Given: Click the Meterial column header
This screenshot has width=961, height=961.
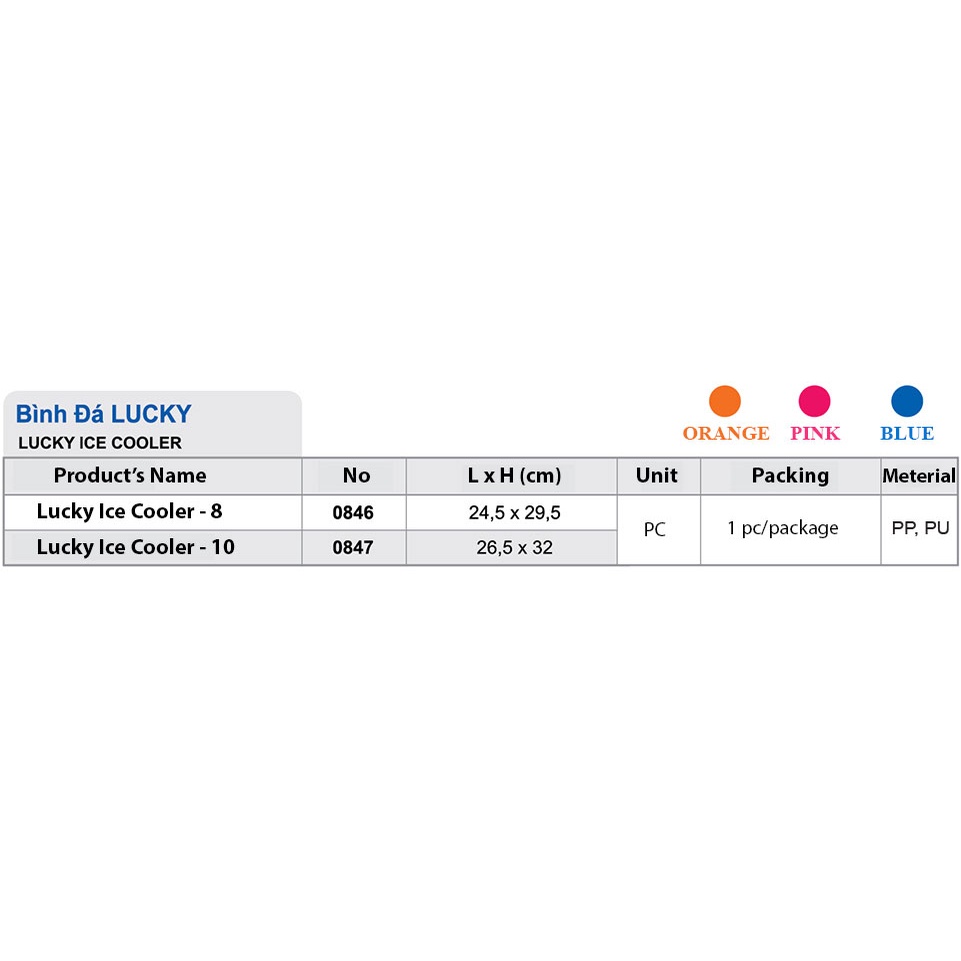Looking at the screenshot, I should pos(919,476).
